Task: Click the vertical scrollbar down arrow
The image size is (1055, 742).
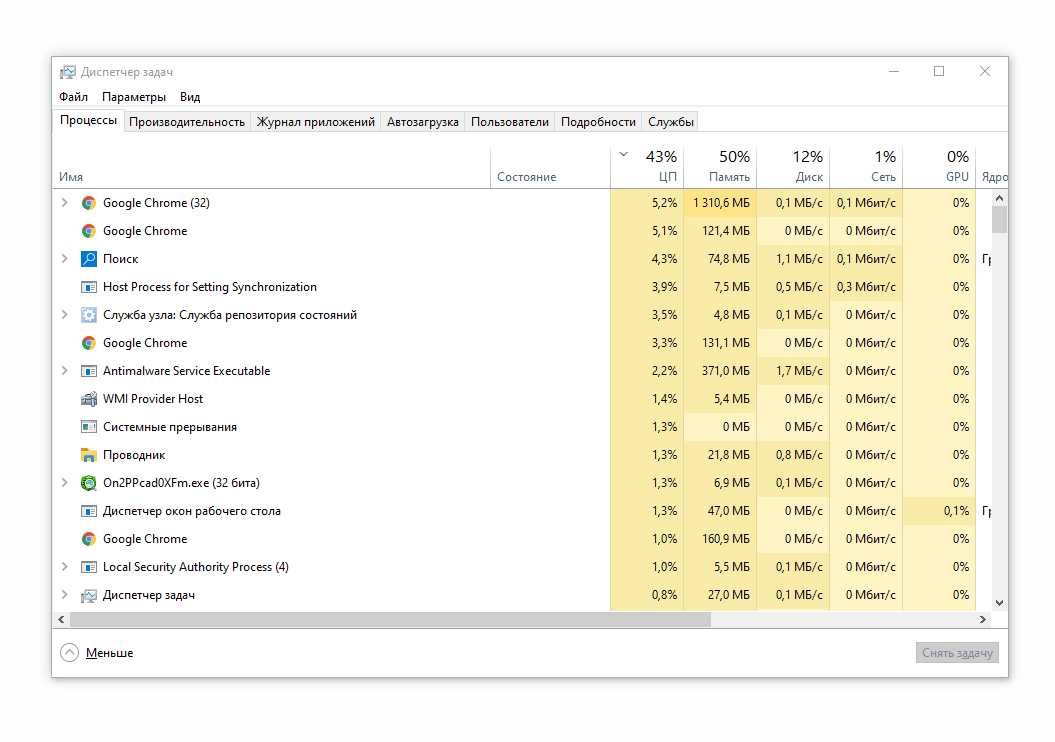Action: [x=999, y=603]
